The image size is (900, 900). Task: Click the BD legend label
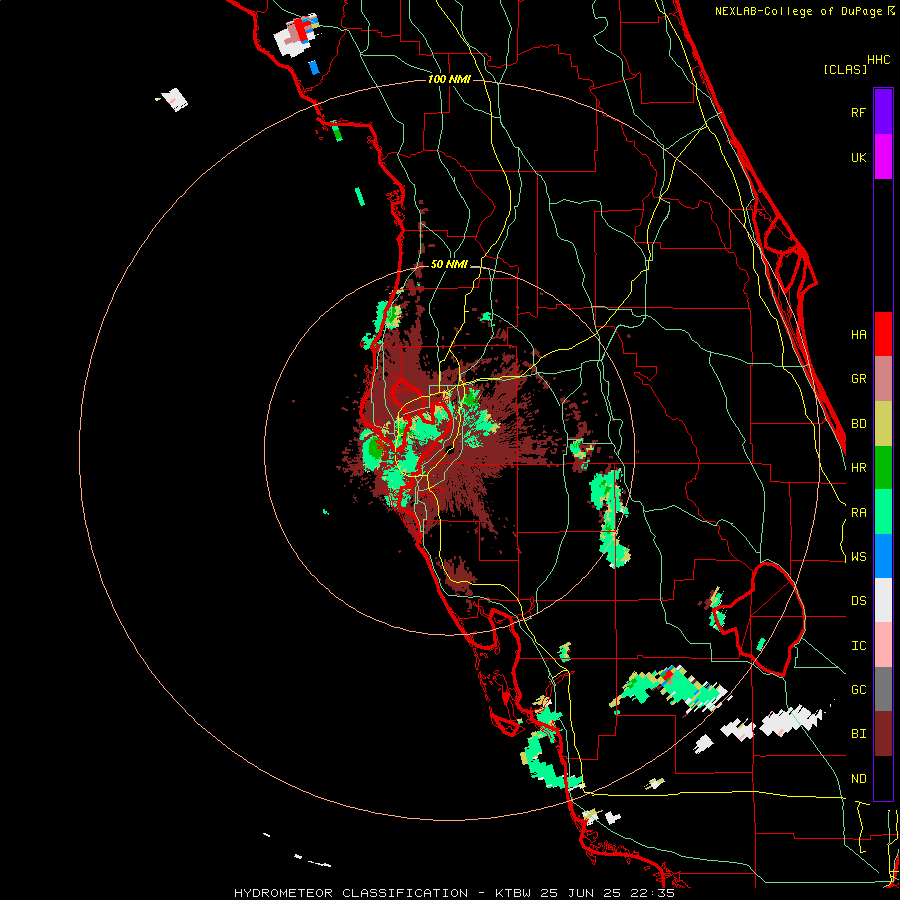pyautogui.click(x=858, y=424)
